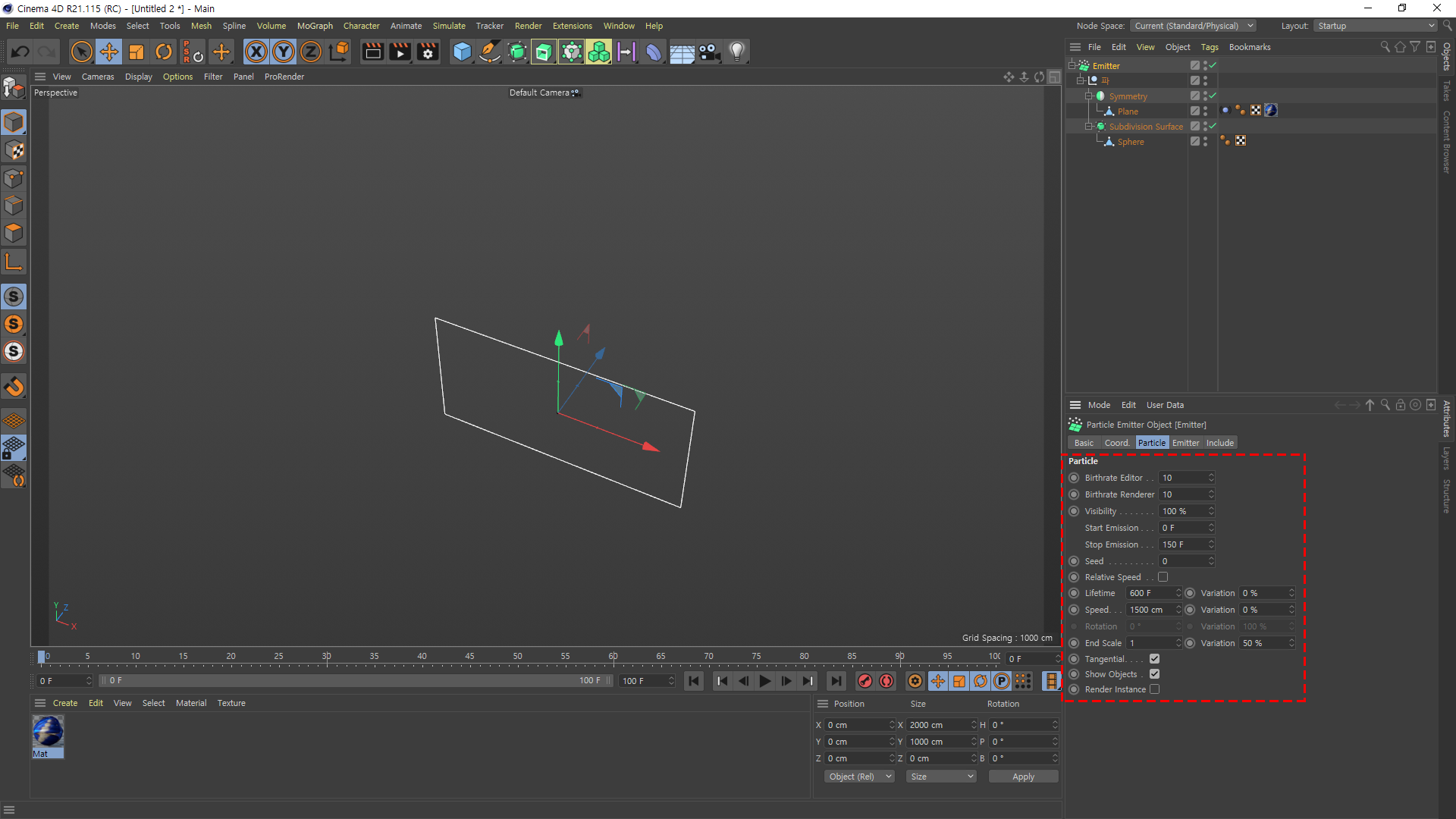Toggle the X axis lock icon
1456x819 pixels.
tap(256, 52)
